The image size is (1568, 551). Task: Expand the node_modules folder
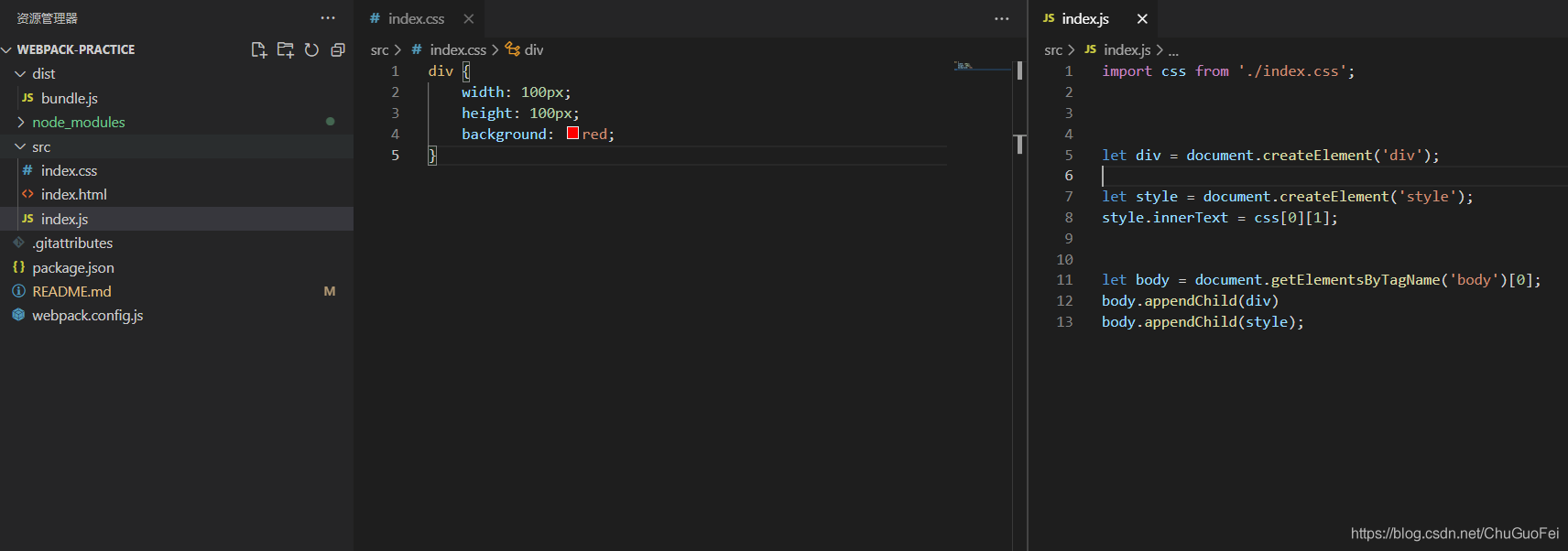tap(79, 122)
